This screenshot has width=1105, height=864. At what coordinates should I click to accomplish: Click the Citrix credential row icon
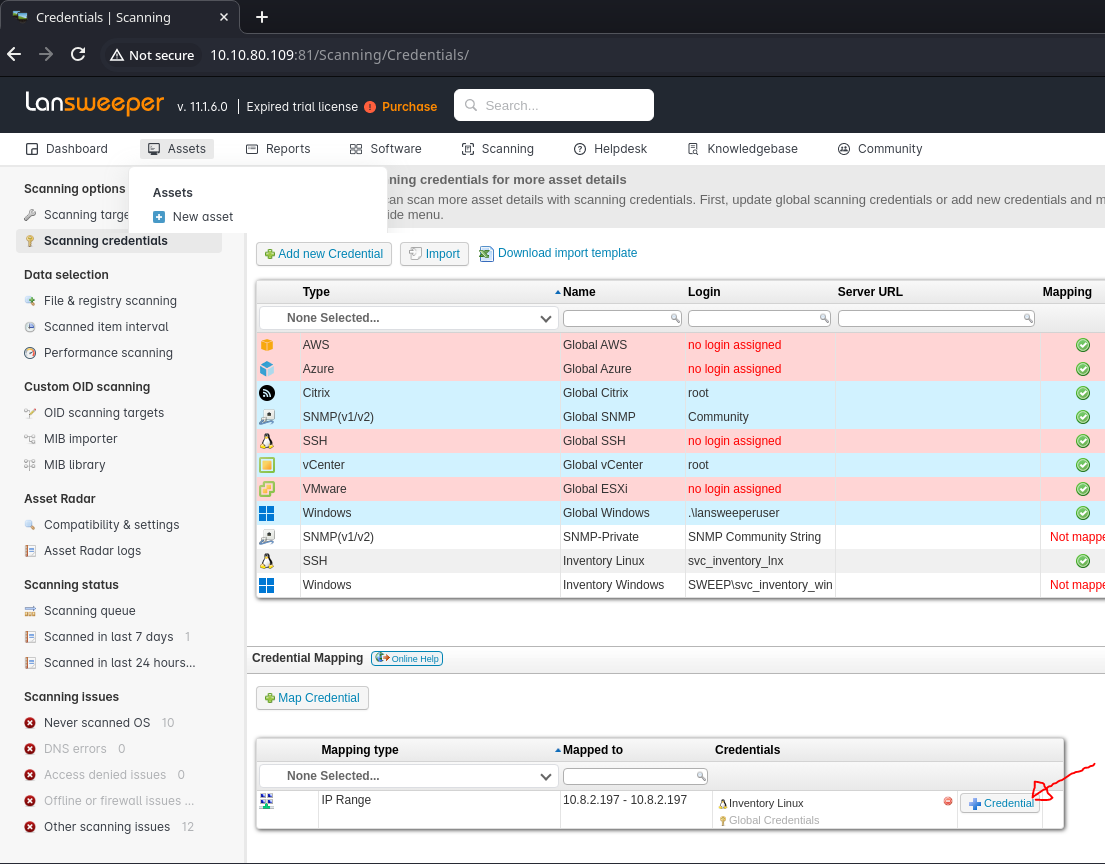(x=267, y=393)
